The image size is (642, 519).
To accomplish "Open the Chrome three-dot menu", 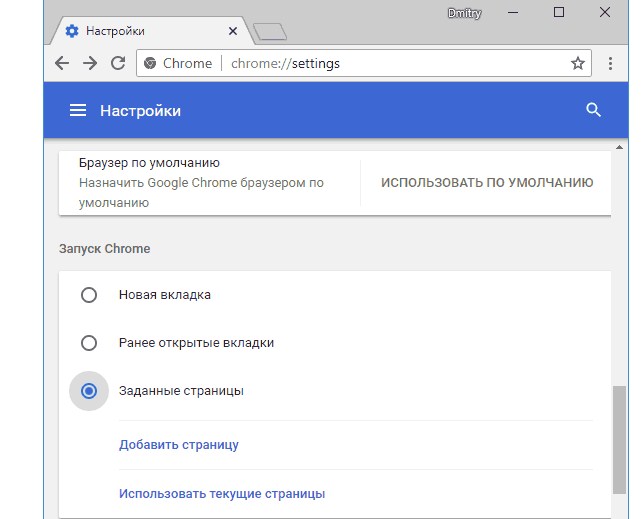I will coord(610,63).
